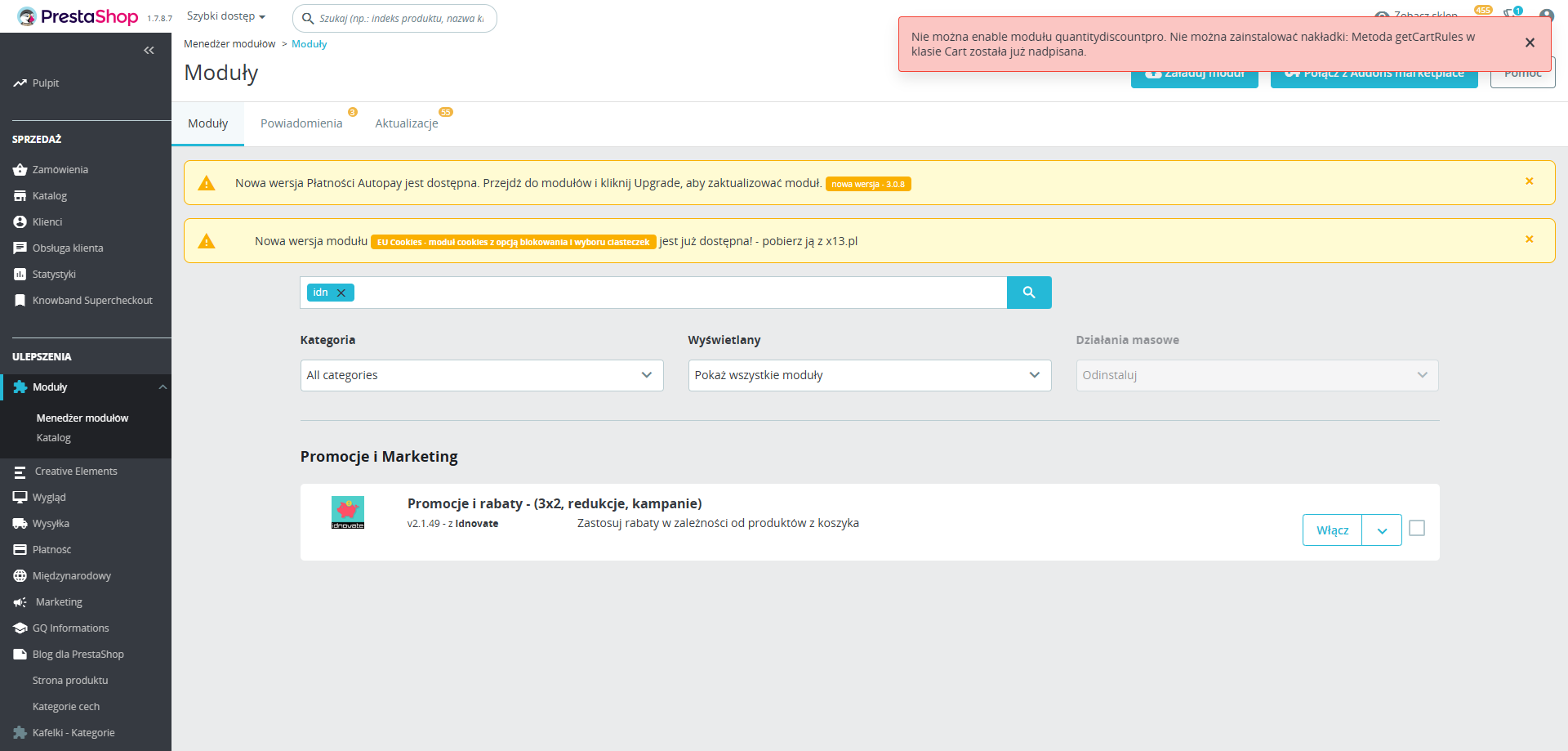This screenshot has width=1568, height=751.
Task: Click the Moduły breadcrumb link
Action: (310, 44)
